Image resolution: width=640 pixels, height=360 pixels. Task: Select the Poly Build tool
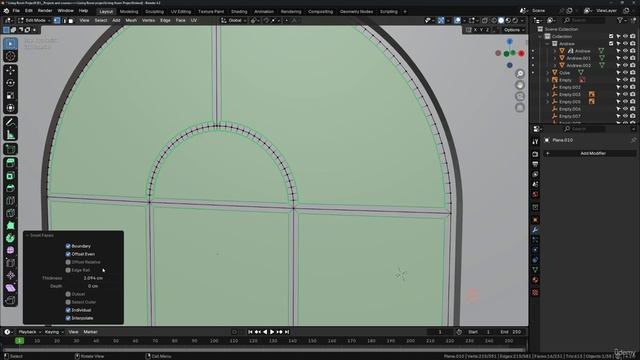(11, 225)
